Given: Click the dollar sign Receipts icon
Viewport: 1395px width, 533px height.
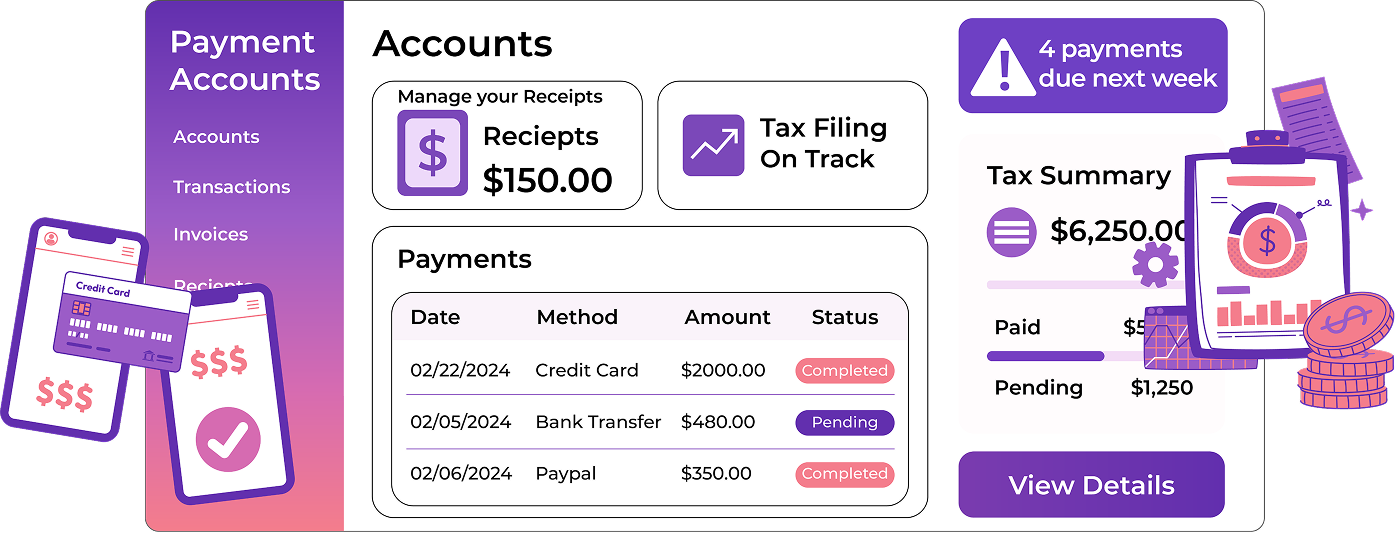Looking at the screenshot, I should click(x=432, y=152).
